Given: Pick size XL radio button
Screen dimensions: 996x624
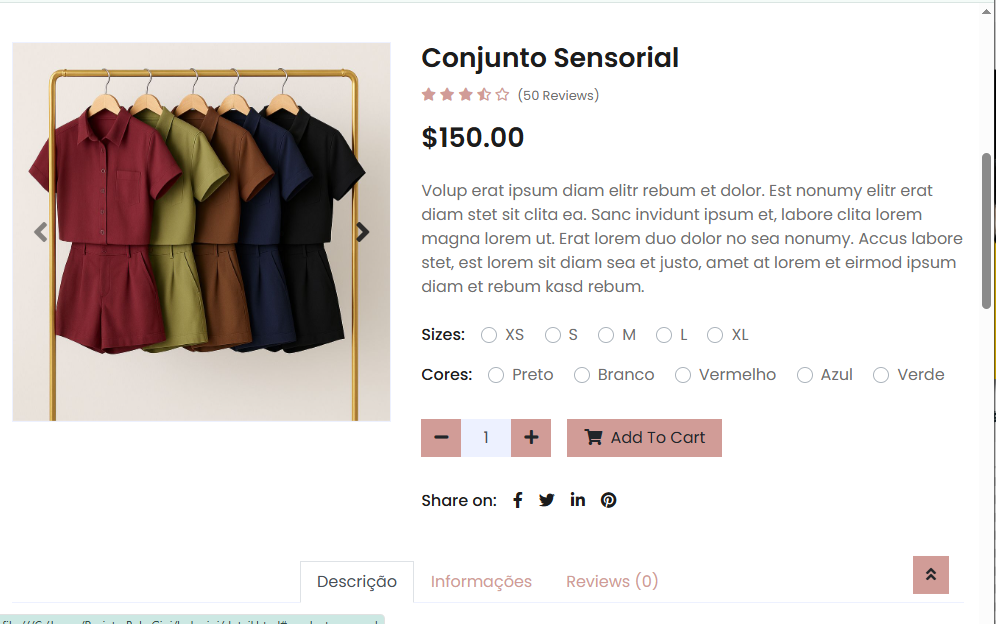Looking at the screenshot, I should pos(715,335).
